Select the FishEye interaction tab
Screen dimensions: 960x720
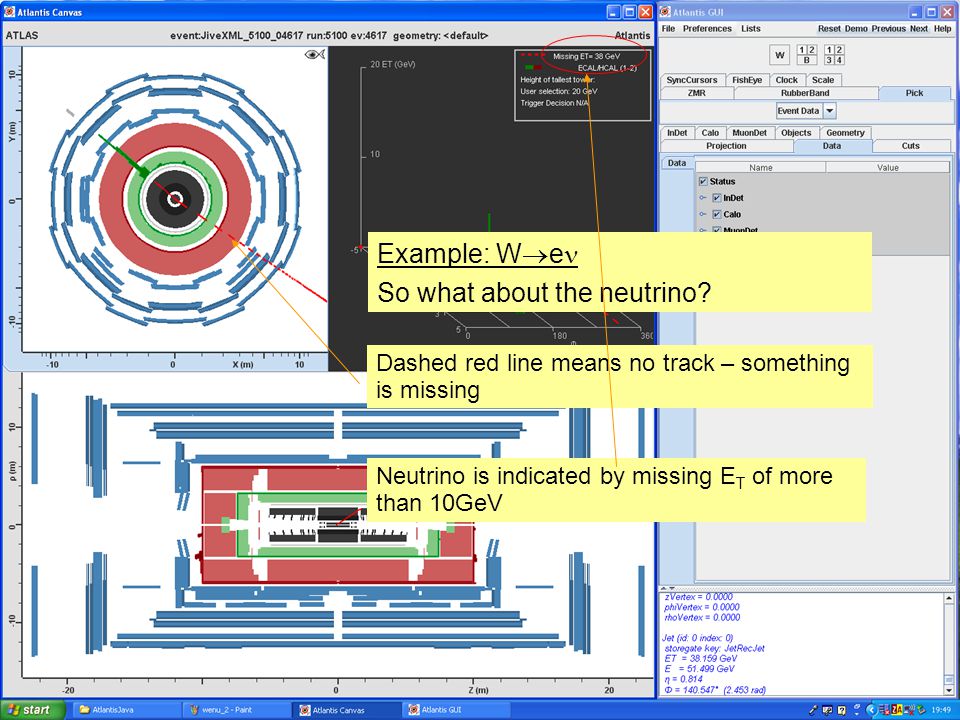point(747,80)
